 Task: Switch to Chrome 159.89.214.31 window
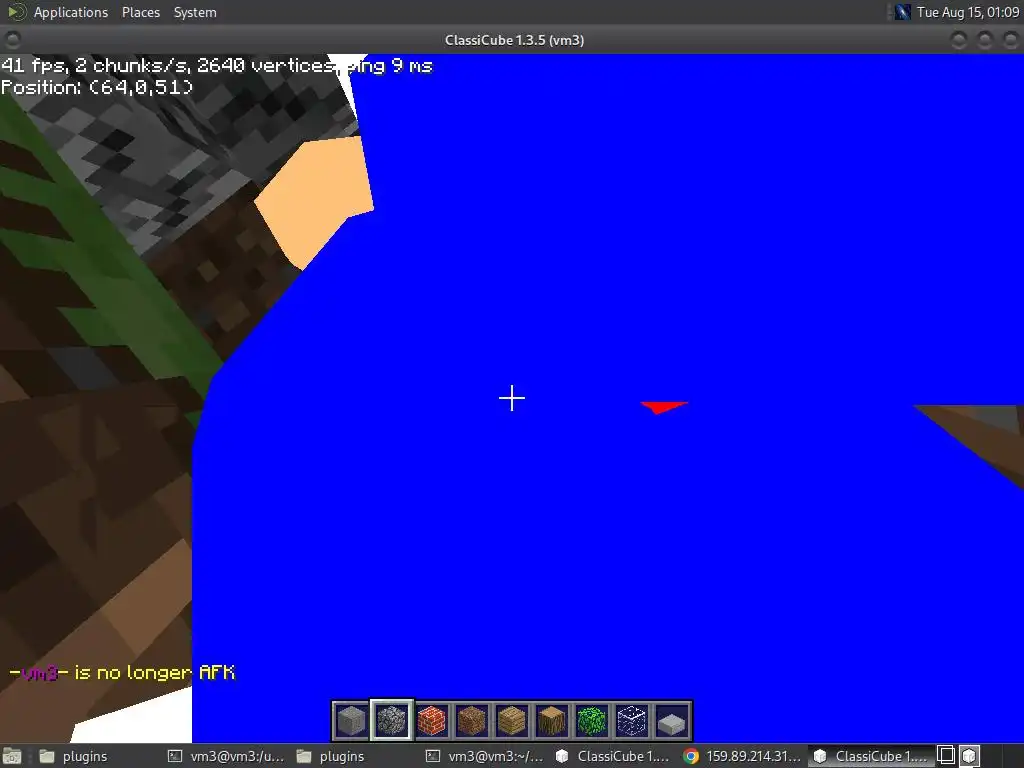(742, 756)
